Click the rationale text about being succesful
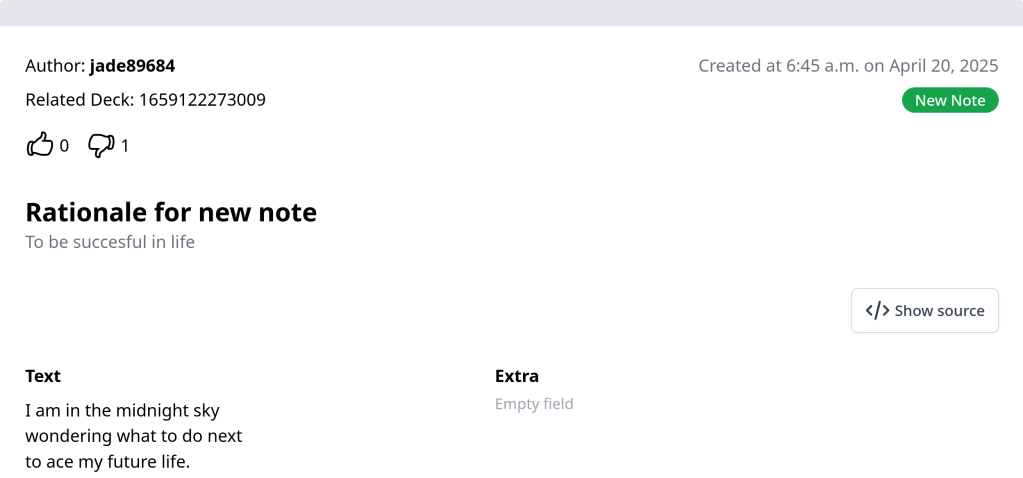 110,242
